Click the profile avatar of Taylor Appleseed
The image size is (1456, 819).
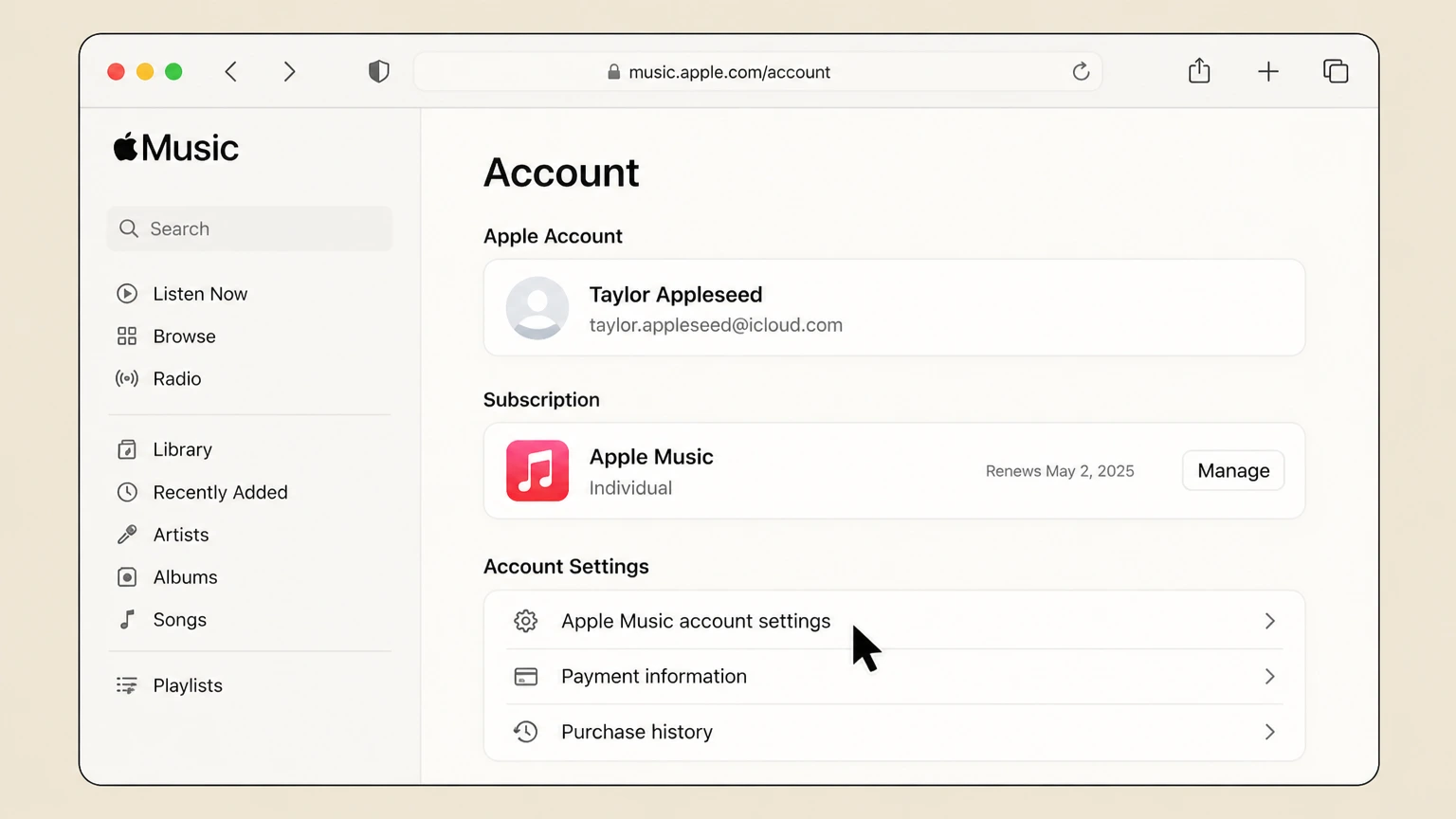(x=537, y=308)
